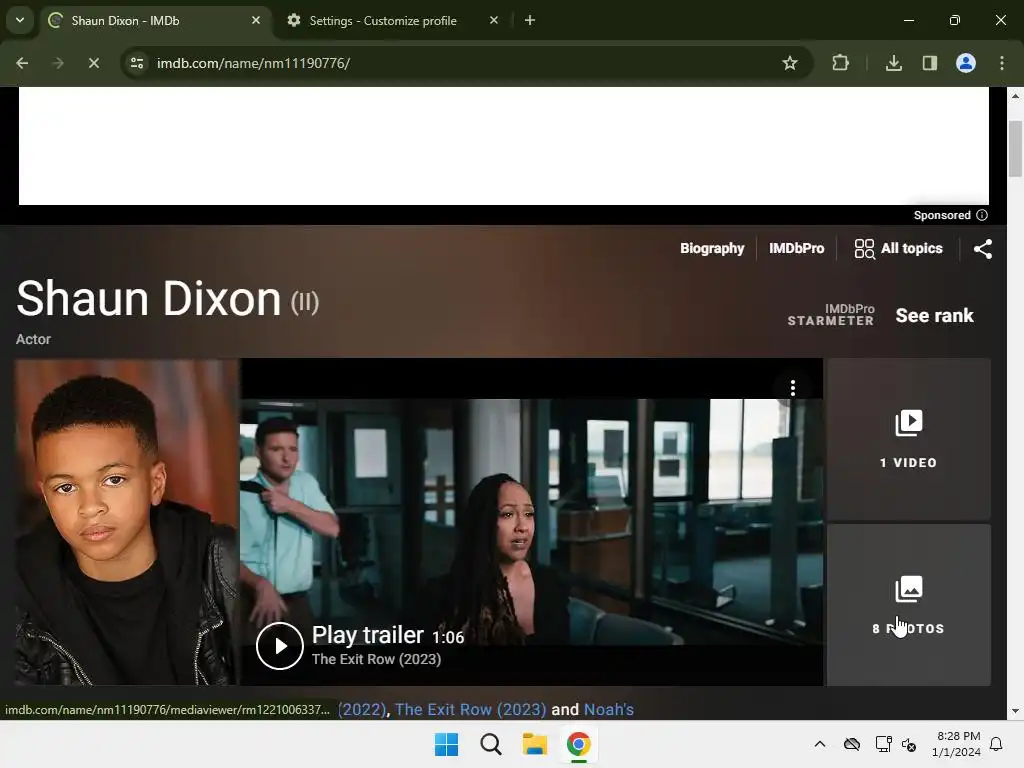
Task: Open the Chrome profile avatar
Action: click(x=966, y=63)
